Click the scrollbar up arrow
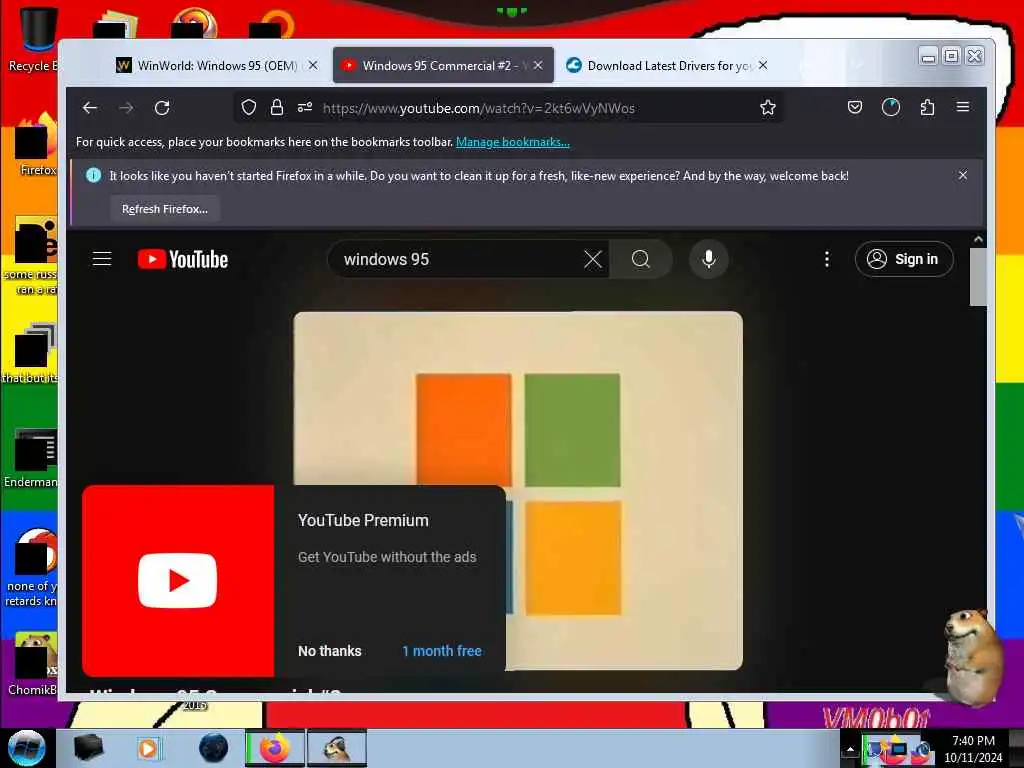The height and width of the screenshot is (768, 1024). pyautogui.click(x=978, y=240)
